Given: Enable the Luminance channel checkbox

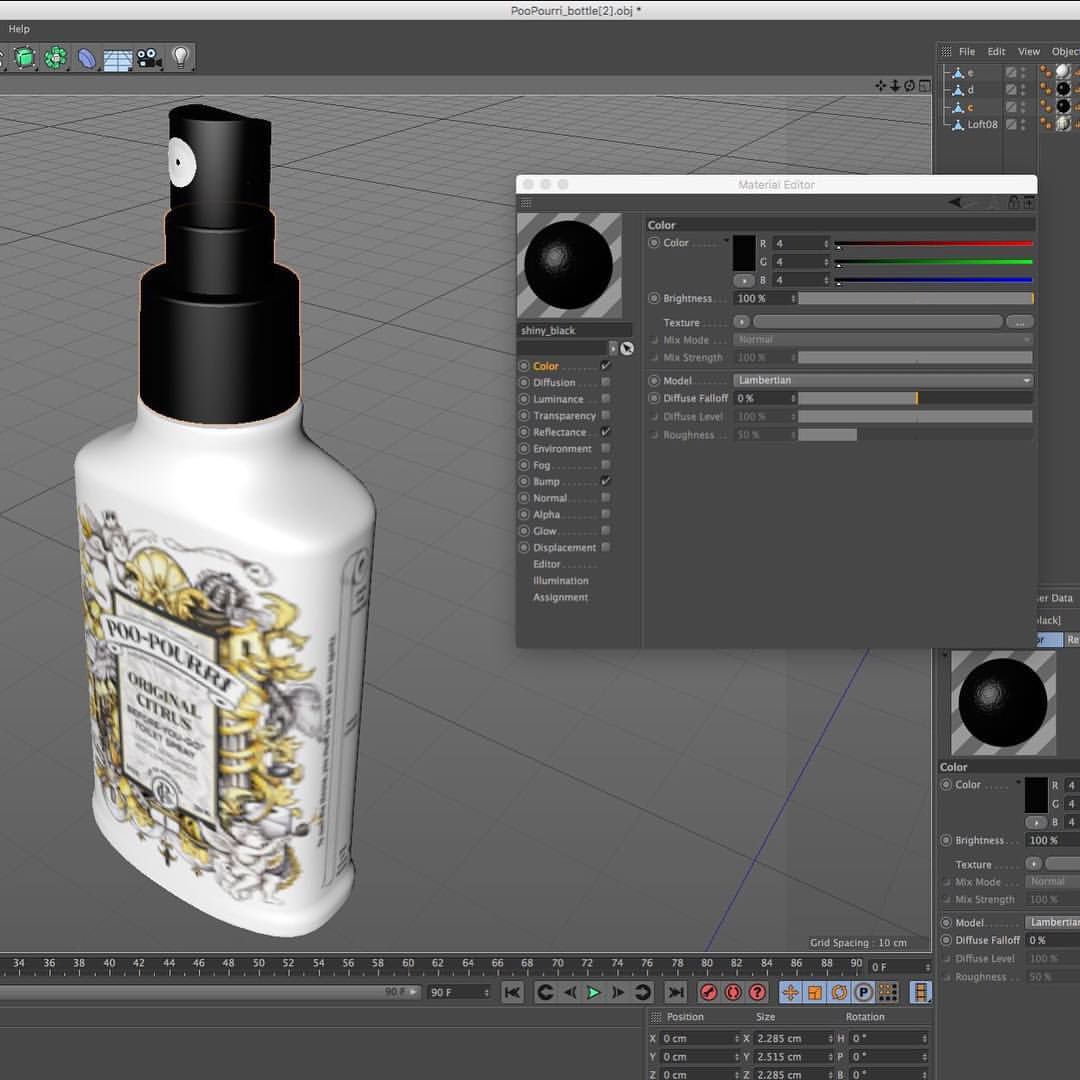Looking at the screenshot, I should (x=605, y=399).
